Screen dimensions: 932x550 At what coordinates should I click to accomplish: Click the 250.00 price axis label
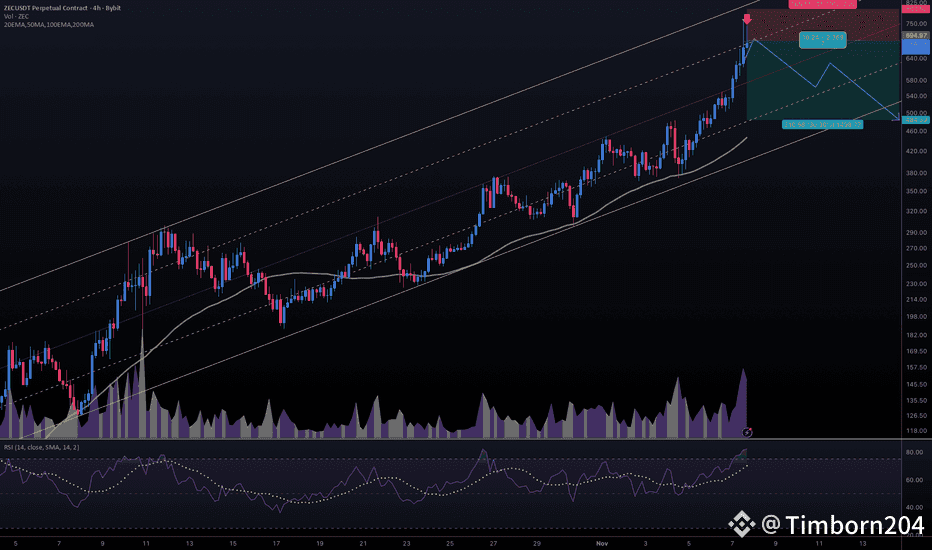[916, 265]
